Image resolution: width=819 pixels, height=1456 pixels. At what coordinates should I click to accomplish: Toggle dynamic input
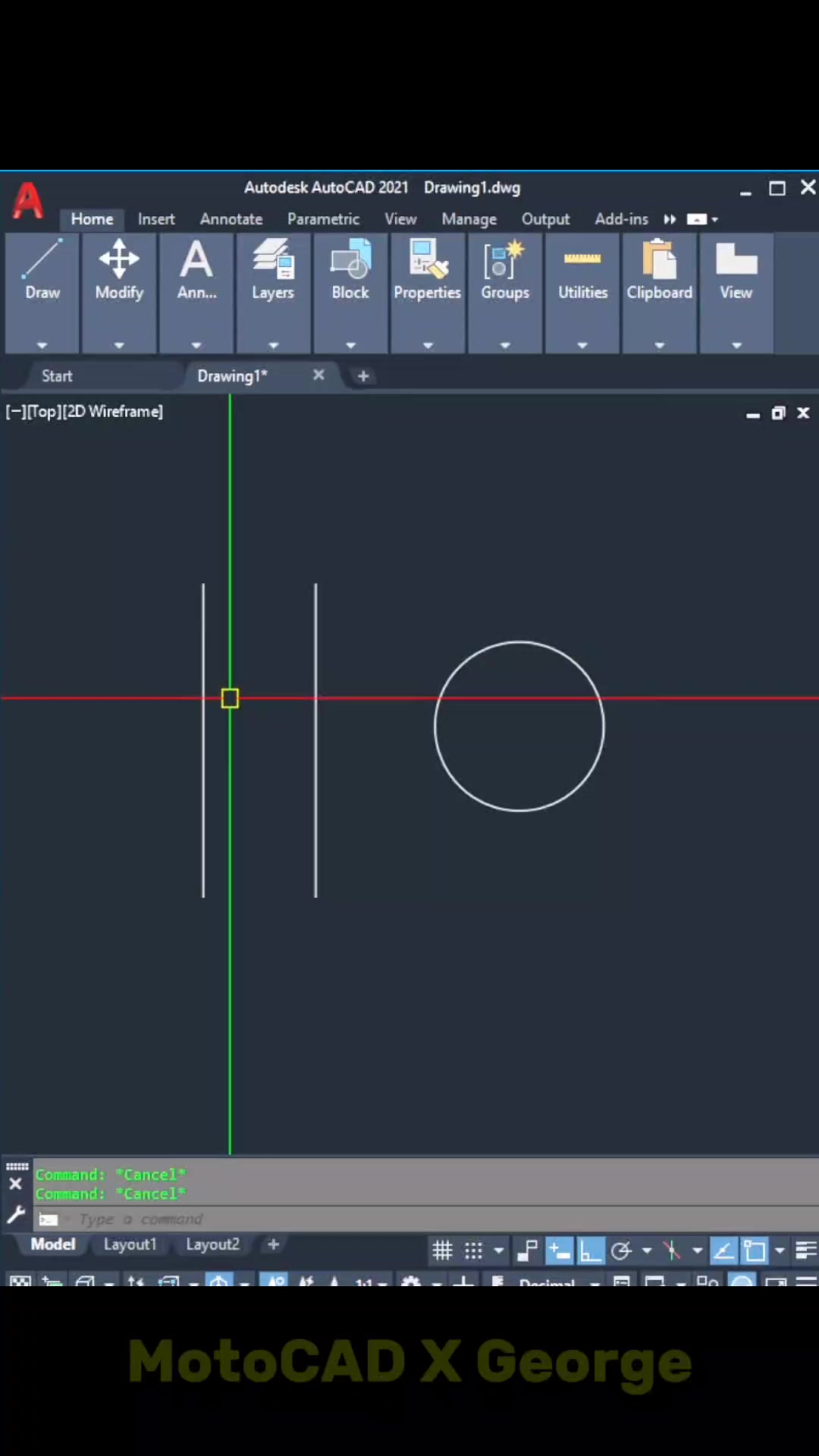tap(560, 1250)
